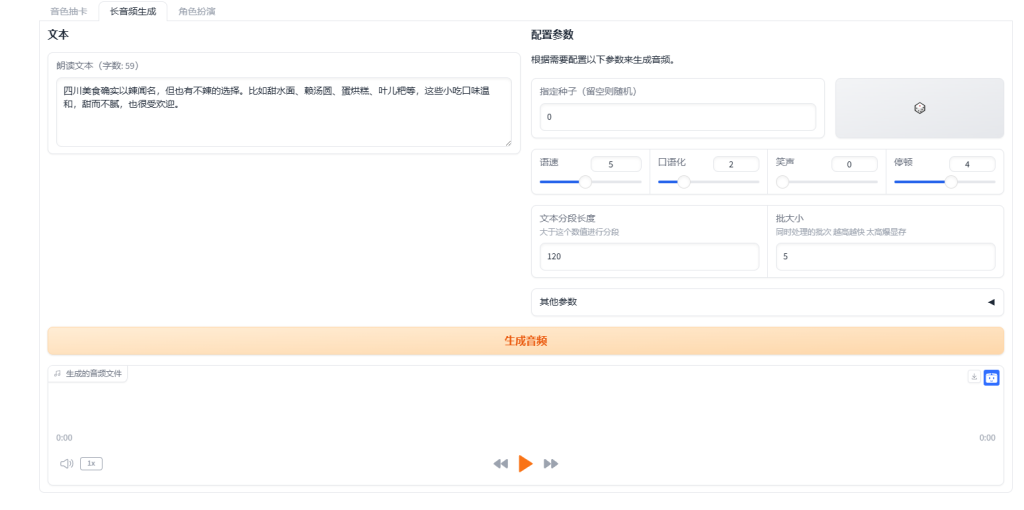Click the dice random seed button
Viewport: 1024px width, 510px height.
click(919, 108)
